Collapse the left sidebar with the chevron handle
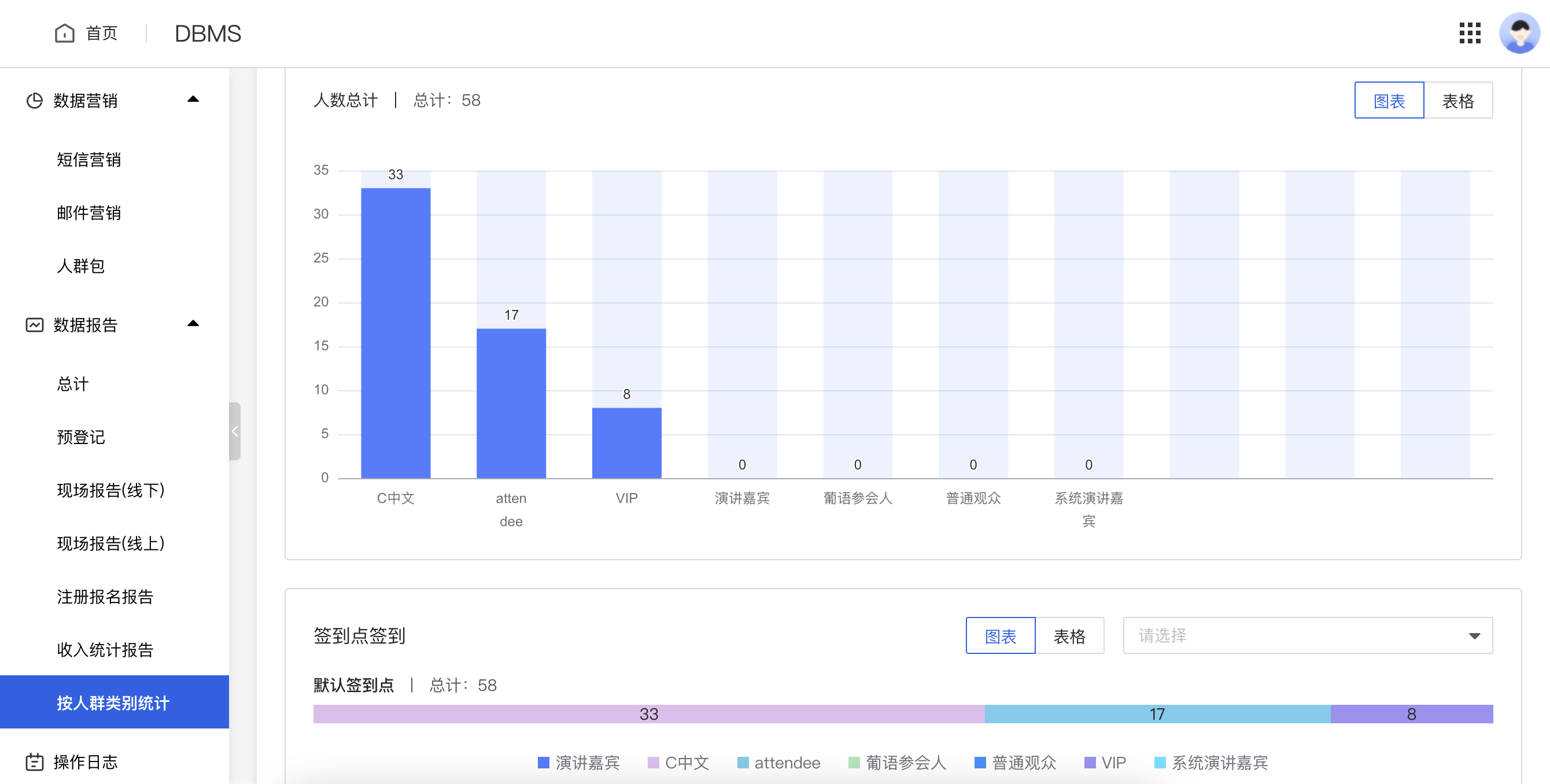Image resolution: width=1550 pixels, height=784 pixels. point(235,431)
